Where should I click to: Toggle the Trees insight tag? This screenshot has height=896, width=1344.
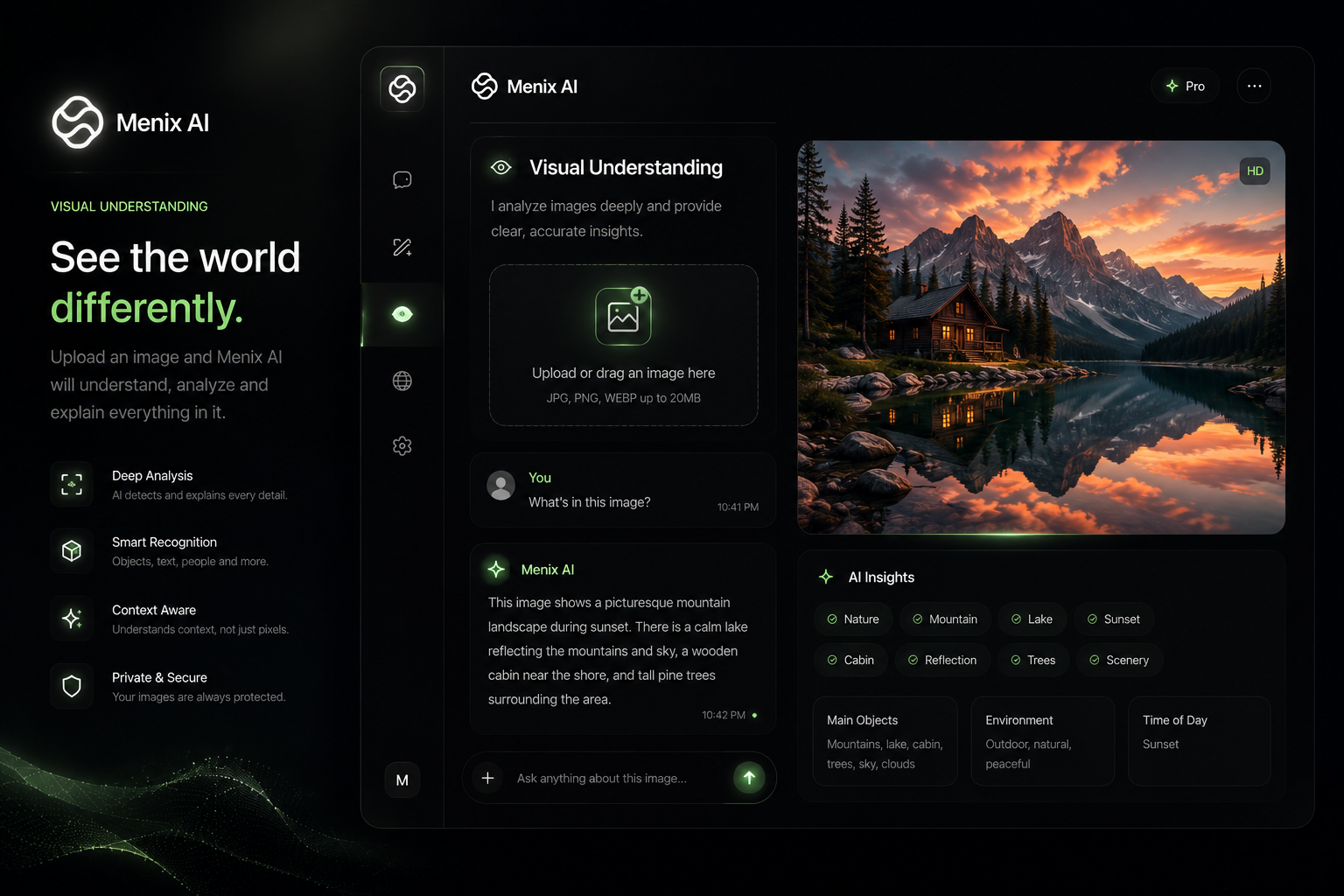pos(1033,660)
